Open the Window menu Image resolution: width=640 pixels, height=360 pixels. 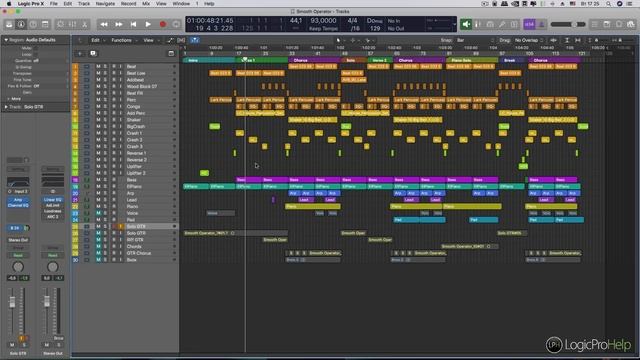coord(181,4)
